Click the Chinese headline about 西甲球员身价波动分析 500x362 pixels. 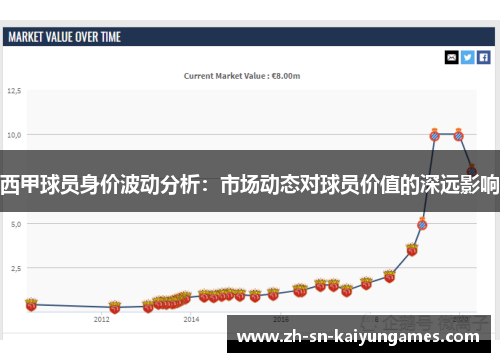click(250, 184)
